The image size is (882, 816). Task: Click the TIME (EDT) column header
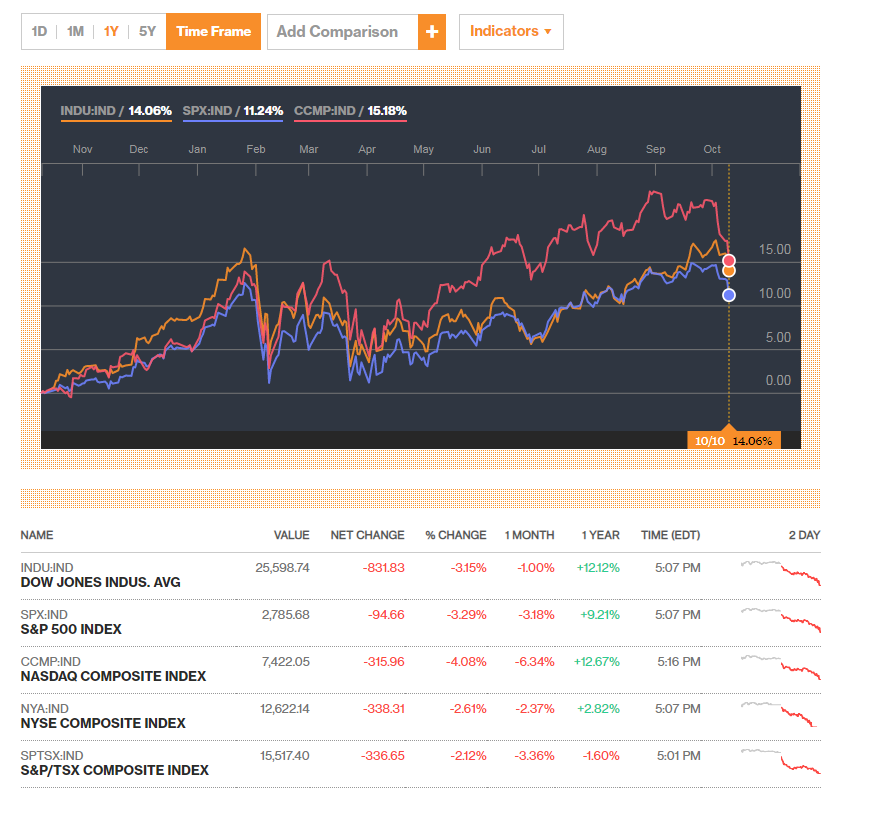pyautogui.click(x=670, y=535)
